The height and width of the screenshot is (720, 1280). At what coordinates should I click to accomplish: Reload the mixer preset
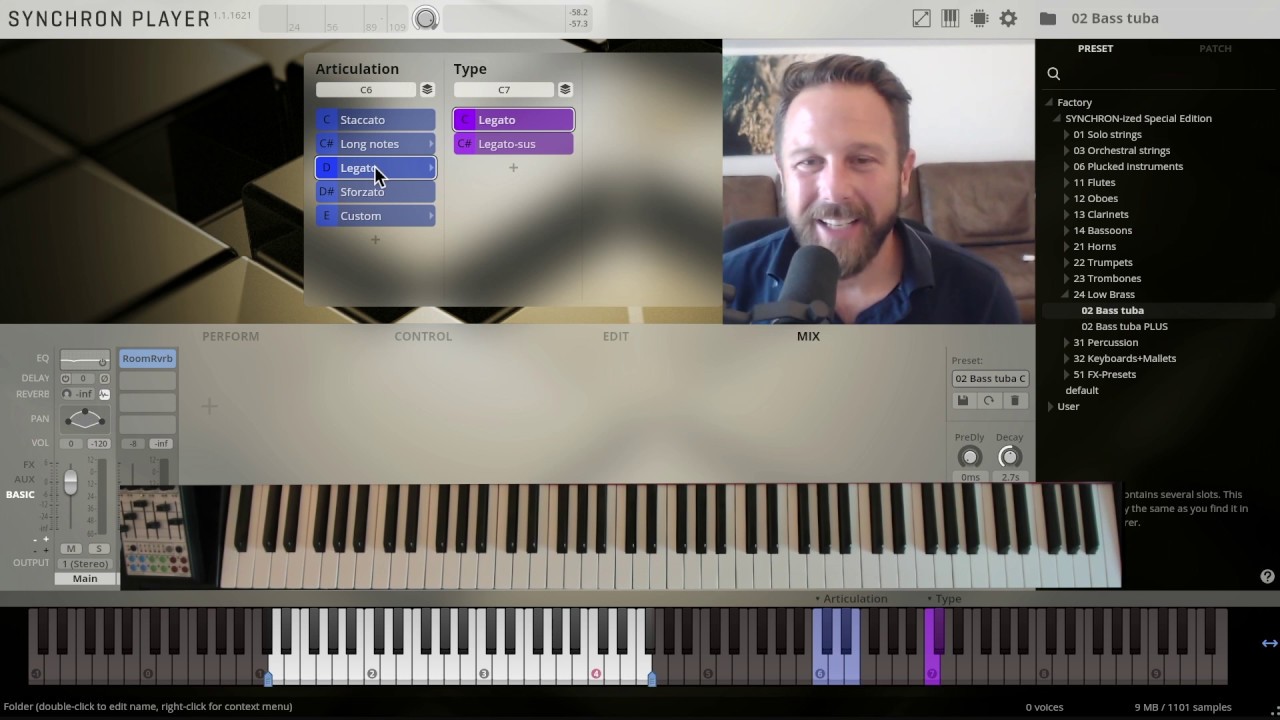(x=989, y=401)
